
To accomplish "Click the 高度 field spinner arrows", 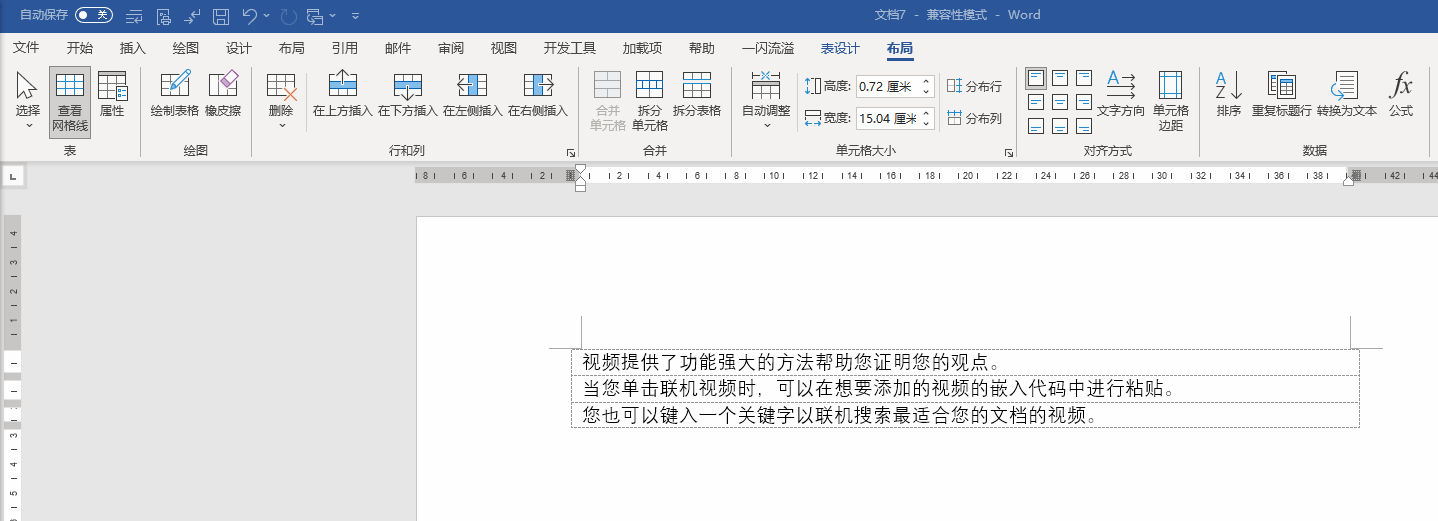I will 926,87.
